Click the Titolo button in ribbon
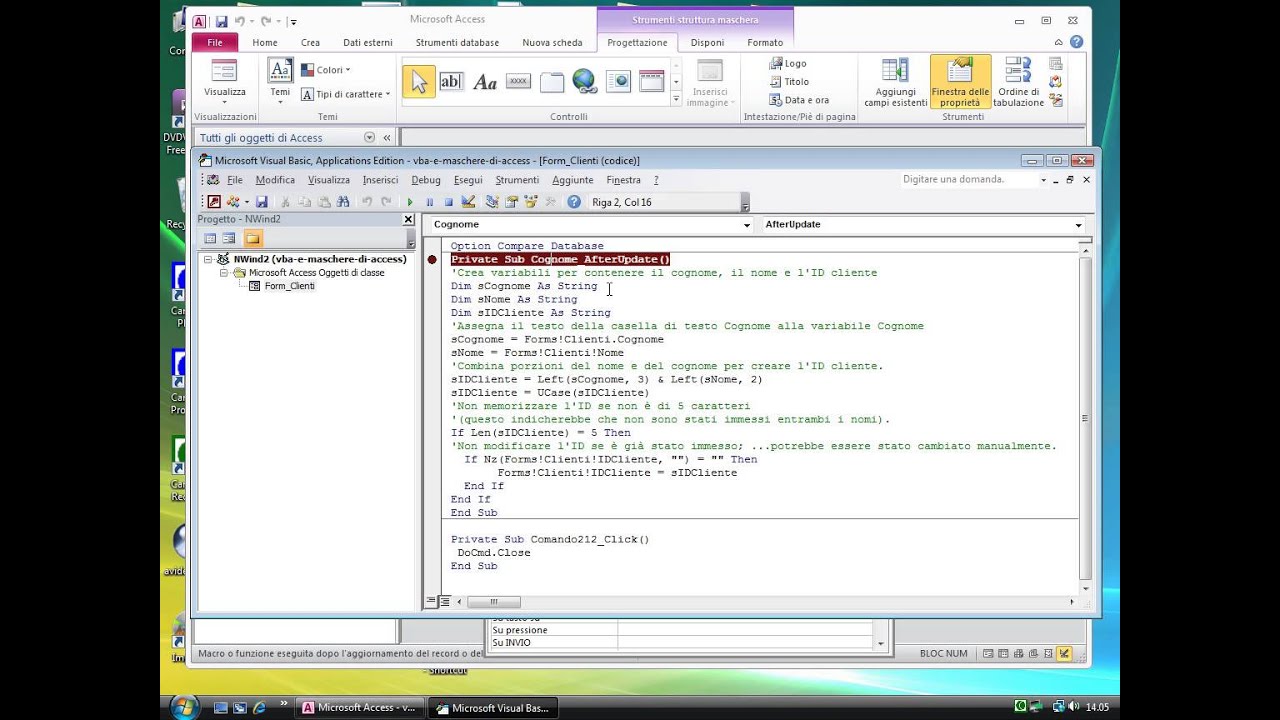Viewport: 1280px width, 720px height. pos(789,82)
